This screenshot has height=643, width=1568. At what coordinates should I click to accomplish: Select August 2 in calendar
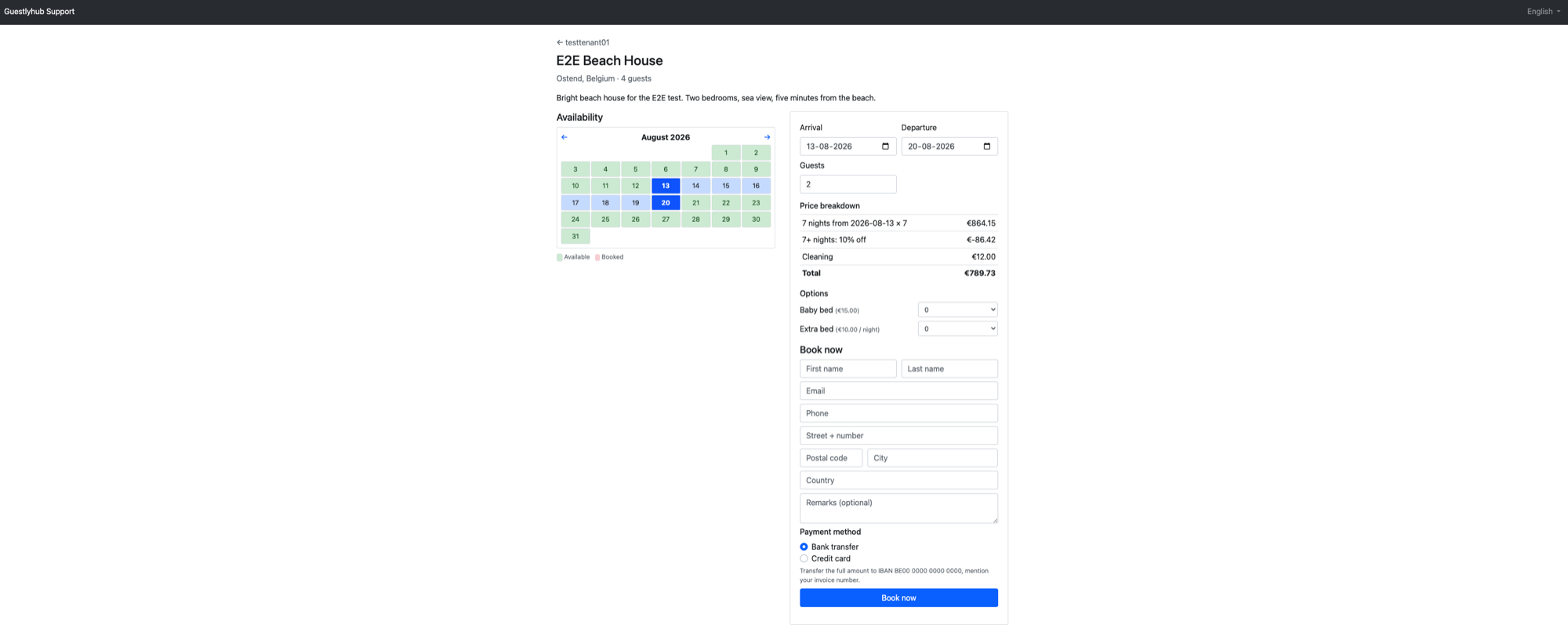click(756, 153)
